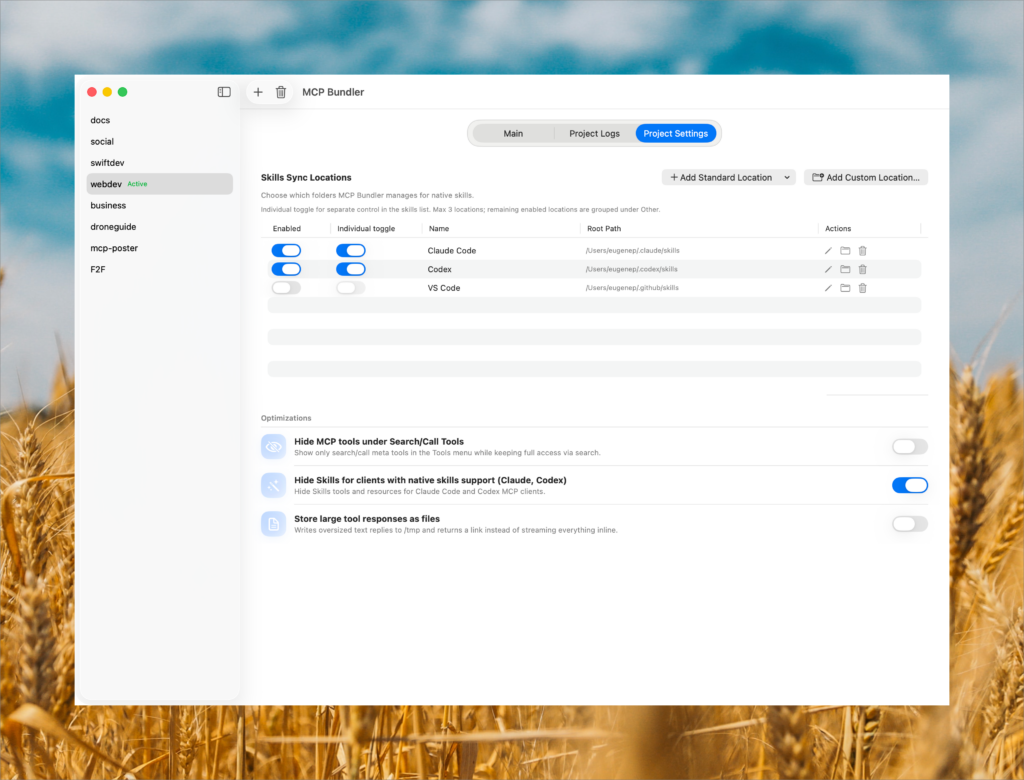Click the plus icon to add project
Image resolution: width=1024 pixels, height=780 pixels.
coord(258,92)
